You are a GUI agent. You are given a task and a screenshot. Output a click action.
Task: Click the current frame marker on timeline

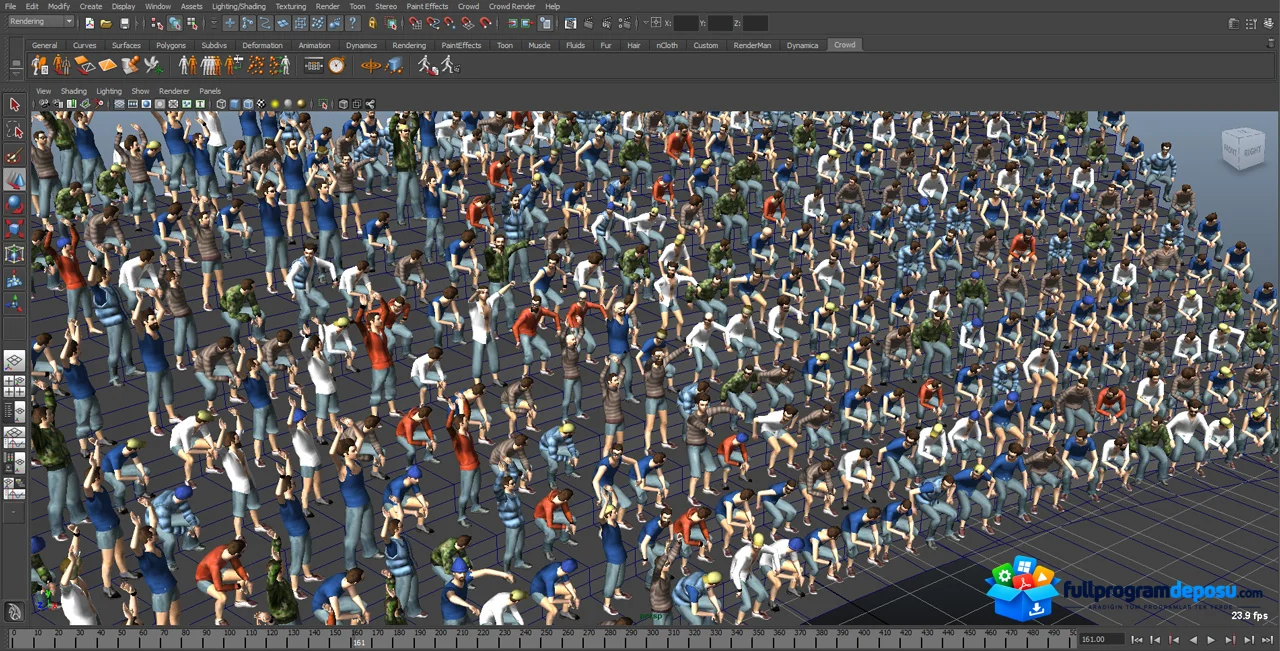358,641
